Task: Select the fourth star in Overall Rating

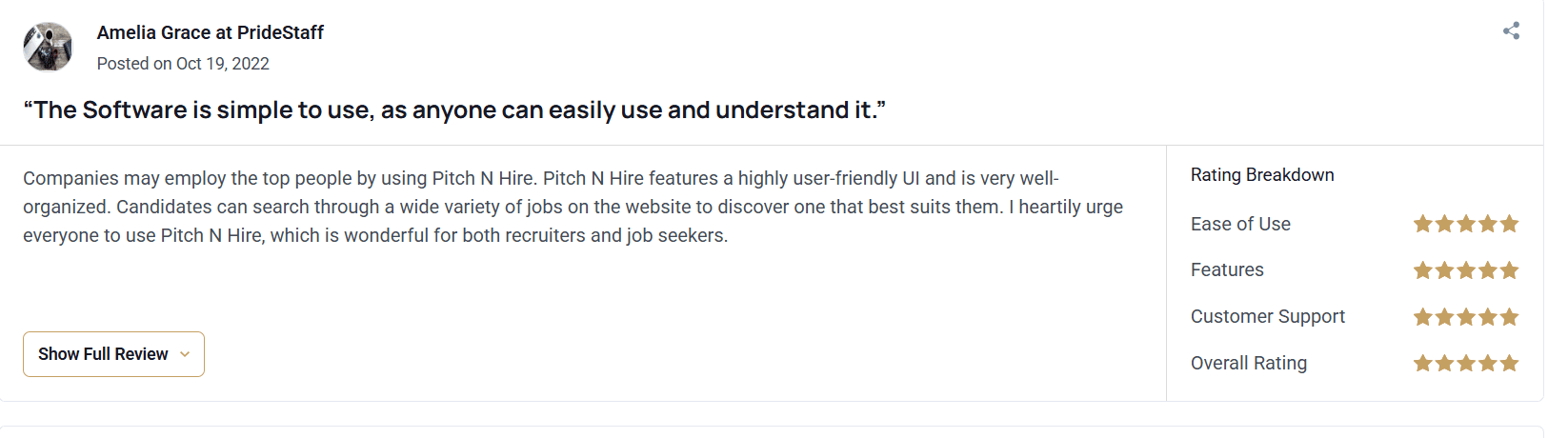Action: tap(1488, 363)
